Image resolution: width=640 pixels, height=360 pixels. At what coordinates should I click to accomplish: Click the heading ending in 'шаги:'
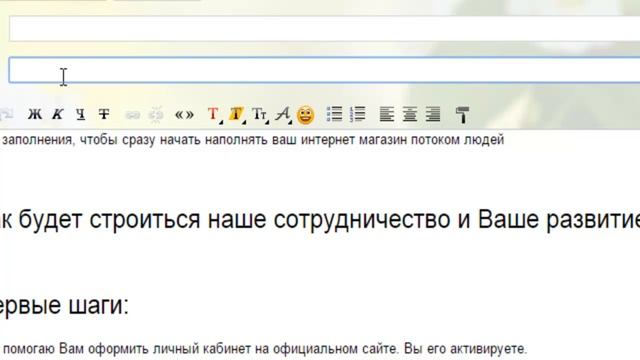pyautogui.click(x=64, y=305)
